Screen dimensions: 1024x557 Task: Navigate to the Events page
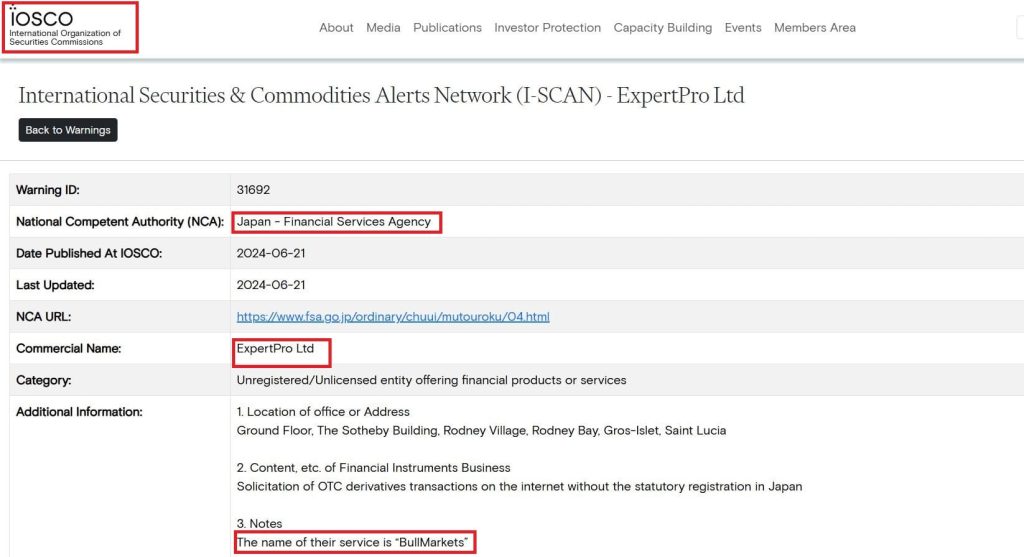pos(742,28)
